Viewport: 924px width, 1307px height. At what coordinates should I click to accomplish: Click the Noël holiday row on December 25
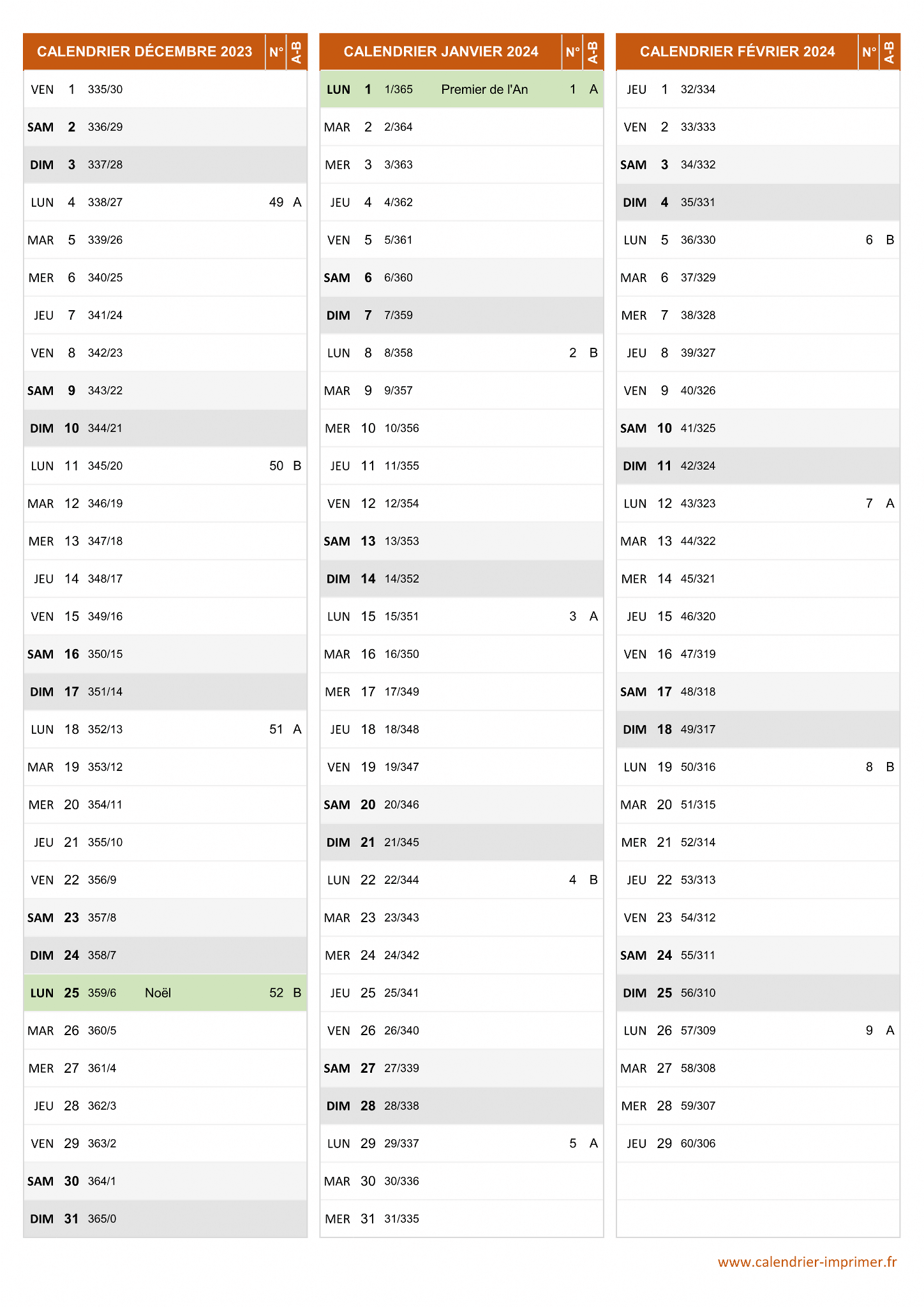coord(165,993)
